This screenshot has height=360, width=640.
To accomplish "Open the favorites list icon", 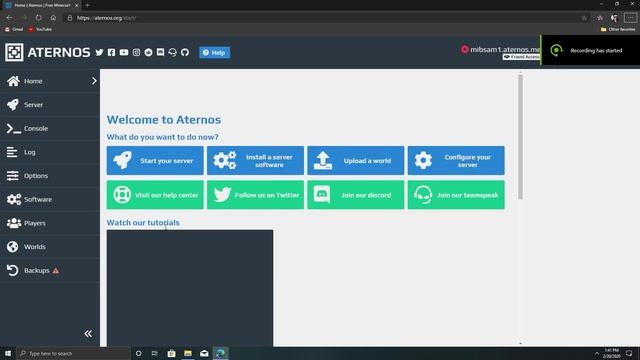I will click(x=600, y=18).
